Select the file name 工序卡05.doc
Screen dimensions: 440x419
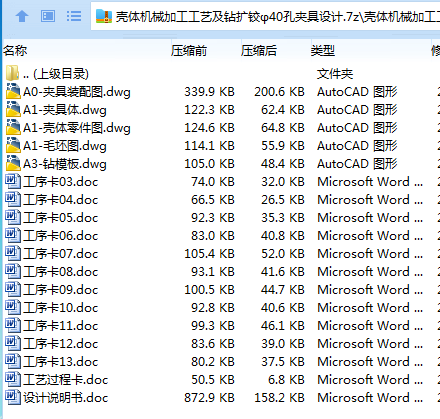61,218
